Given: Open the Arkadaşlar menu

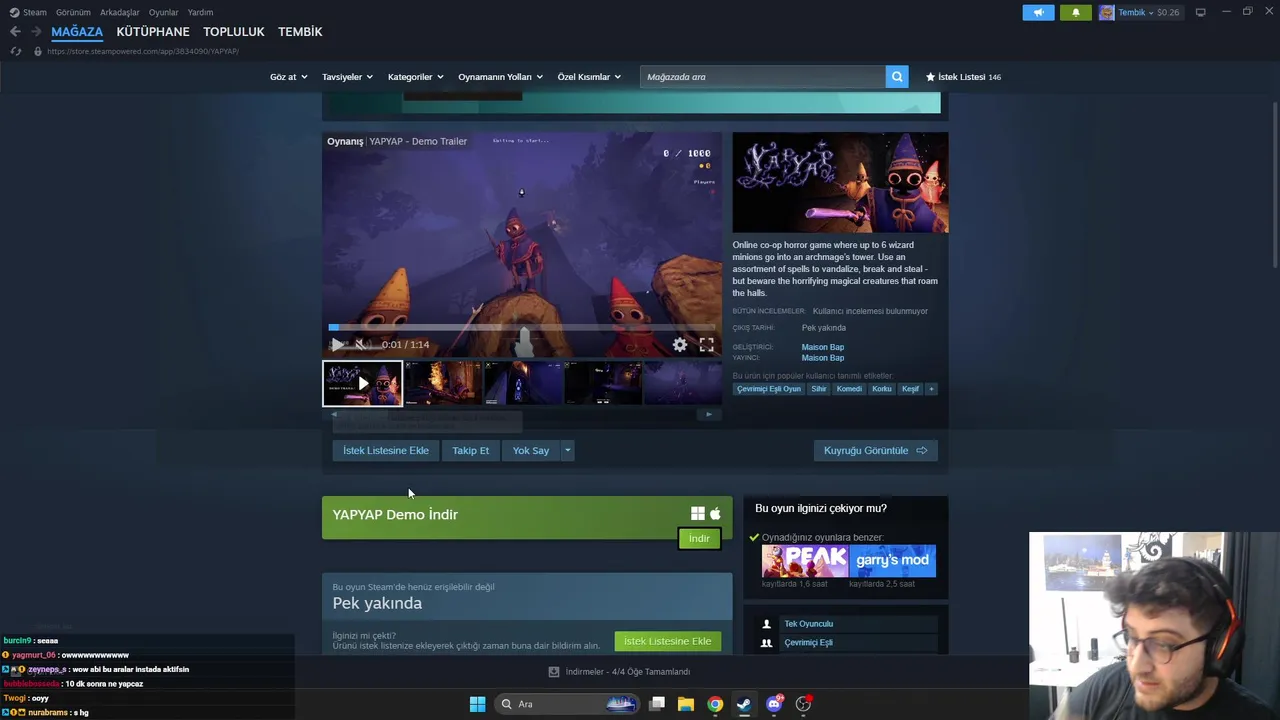Looking at the screenshot, I should [120, 12].
